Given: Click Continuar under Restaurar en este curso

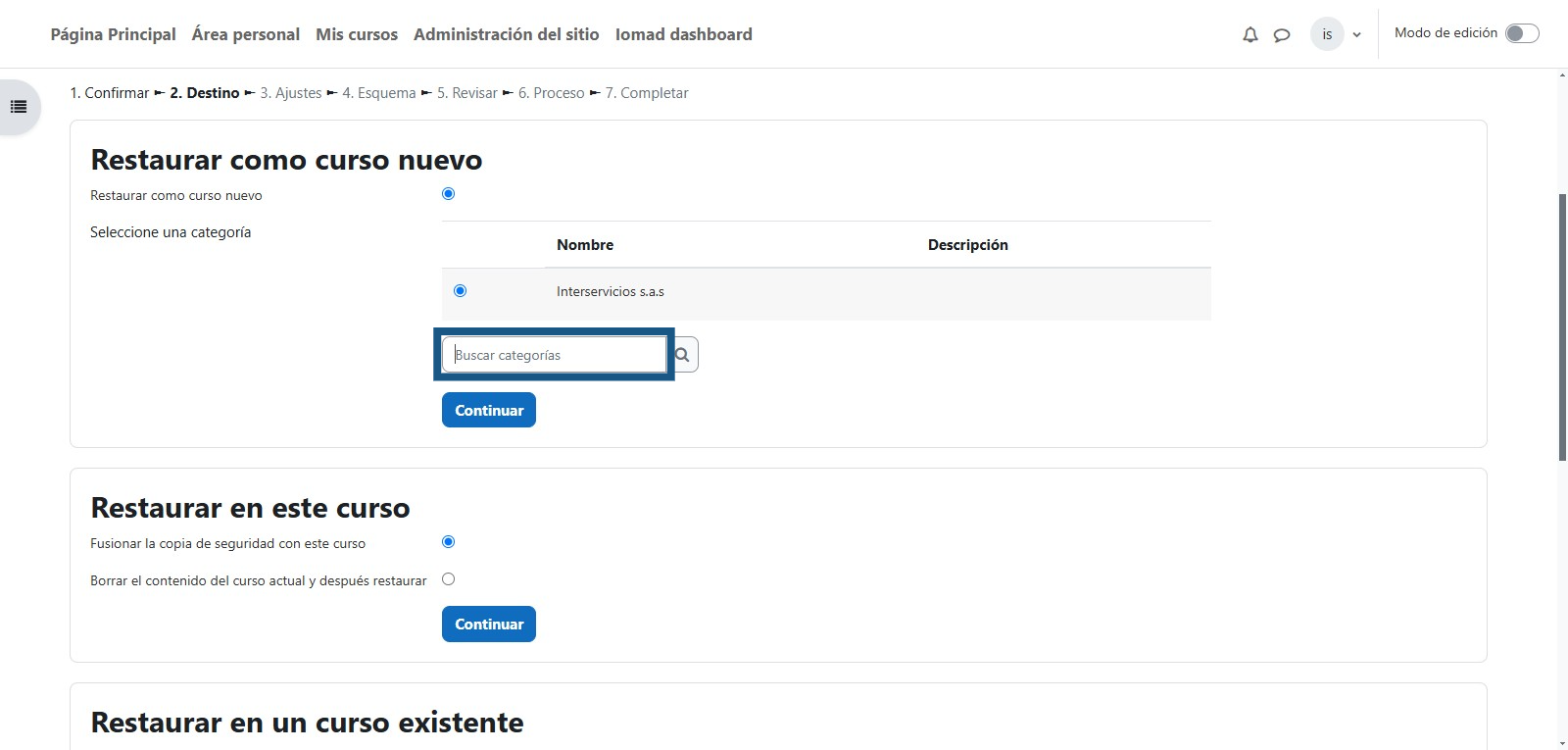Looking at the screenshot, I should pyautogui.click(x=488, y=625).
